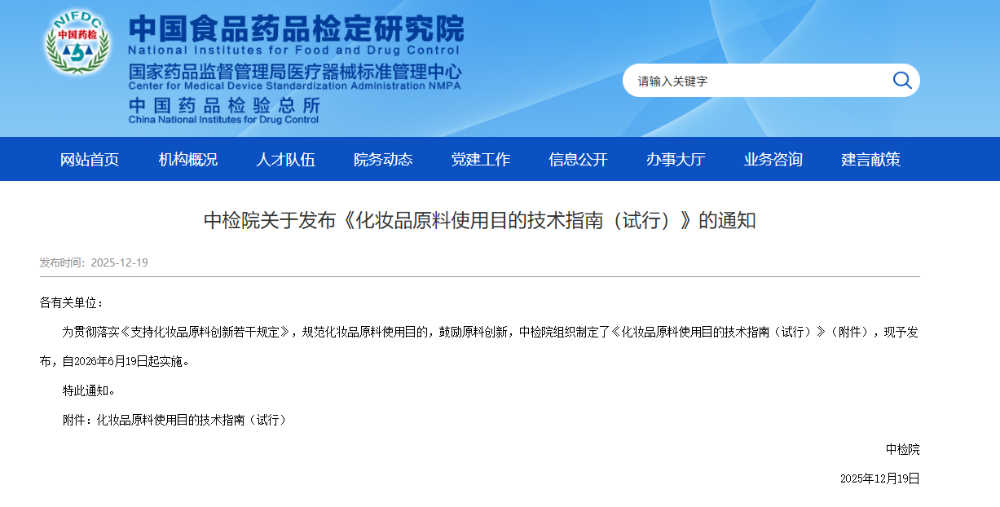Open the 网站首页 menu item
This screenshot has height=507, width=1000.
click(89, 159)
